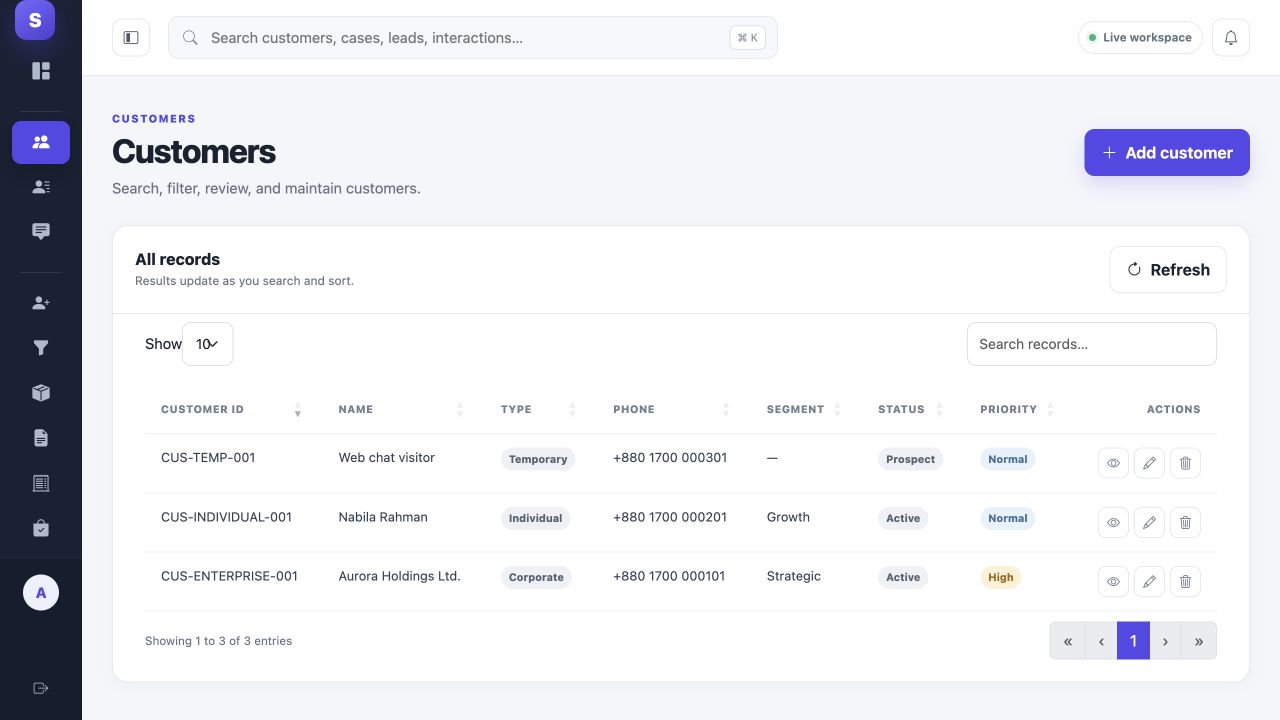The height and width of the screenshot is (720, 1280).
Task: Click phone number +880 1700 000101
Action: pyautogui.click(x=669, y=576)
